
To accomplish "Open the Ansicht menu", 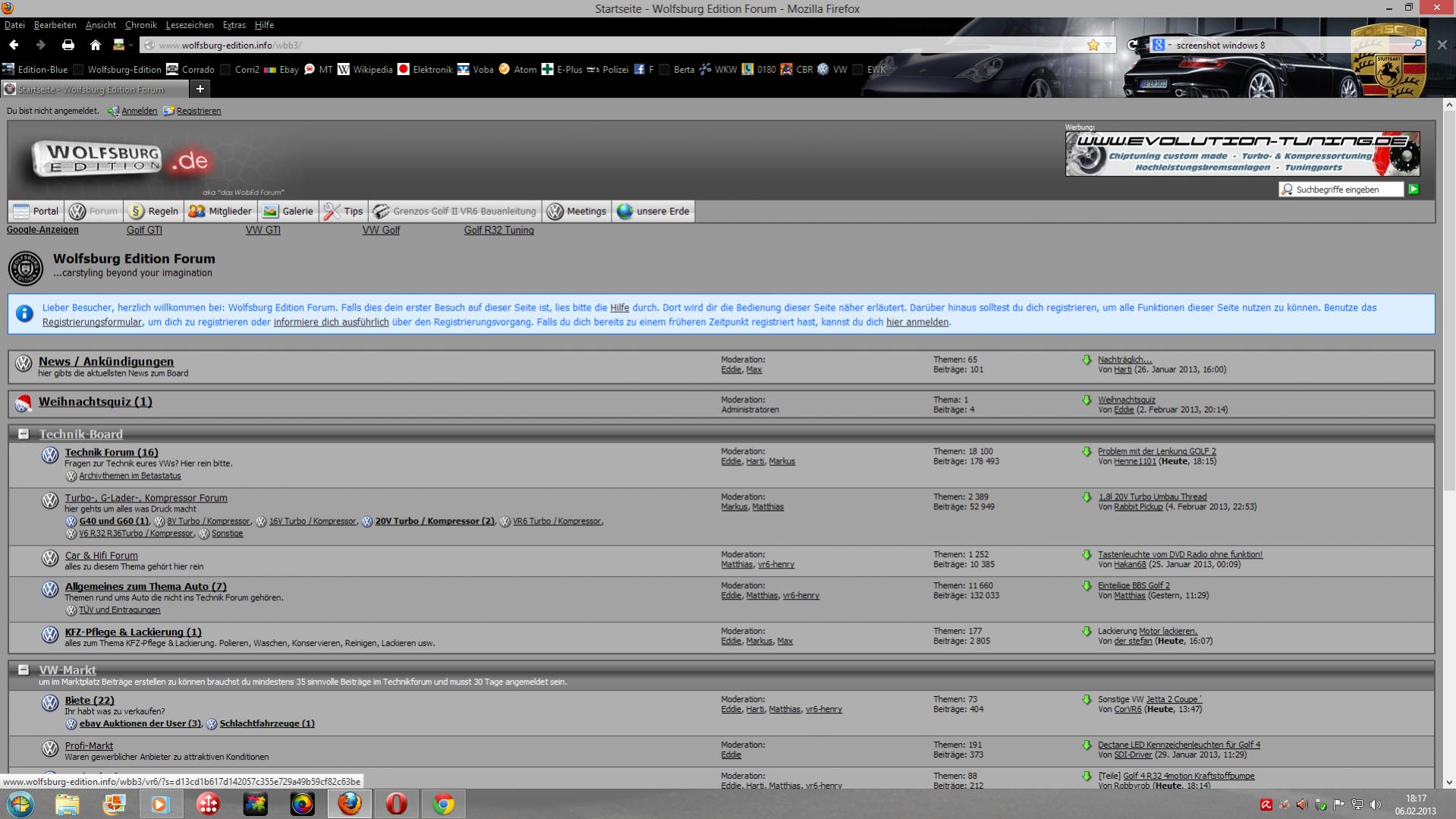I will (101, 25).
